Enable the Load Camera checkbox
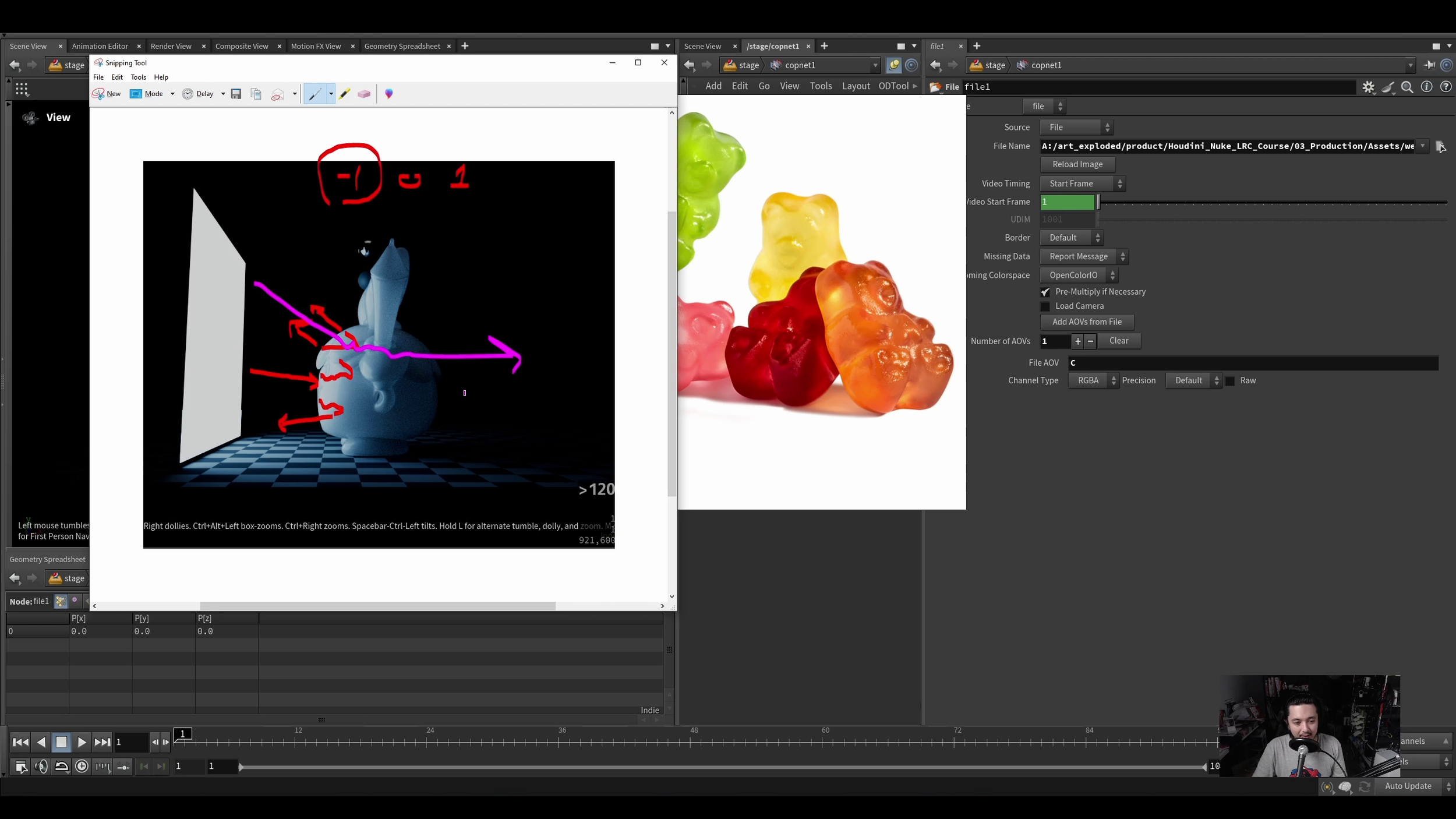Viewport: 1456px width, 819px height. (x=1045, y=306)
